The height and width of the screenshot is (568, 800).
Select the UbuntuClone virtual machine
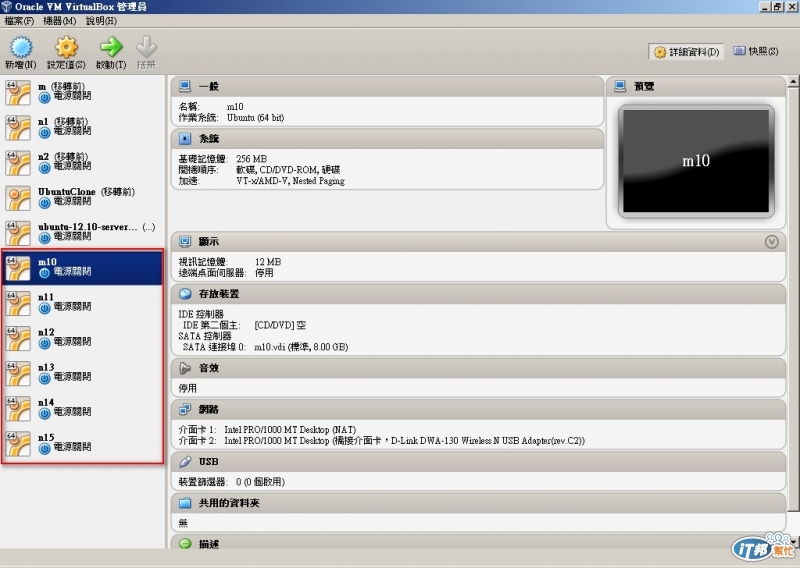click(83, 197)
